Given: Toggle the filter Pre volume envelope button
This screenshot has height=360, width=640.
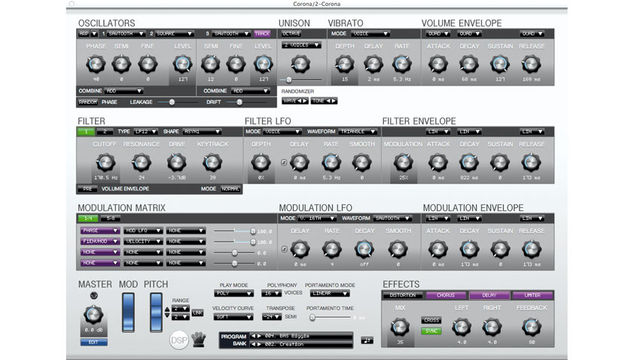Looking at the screenshot, I should point(87,189).
